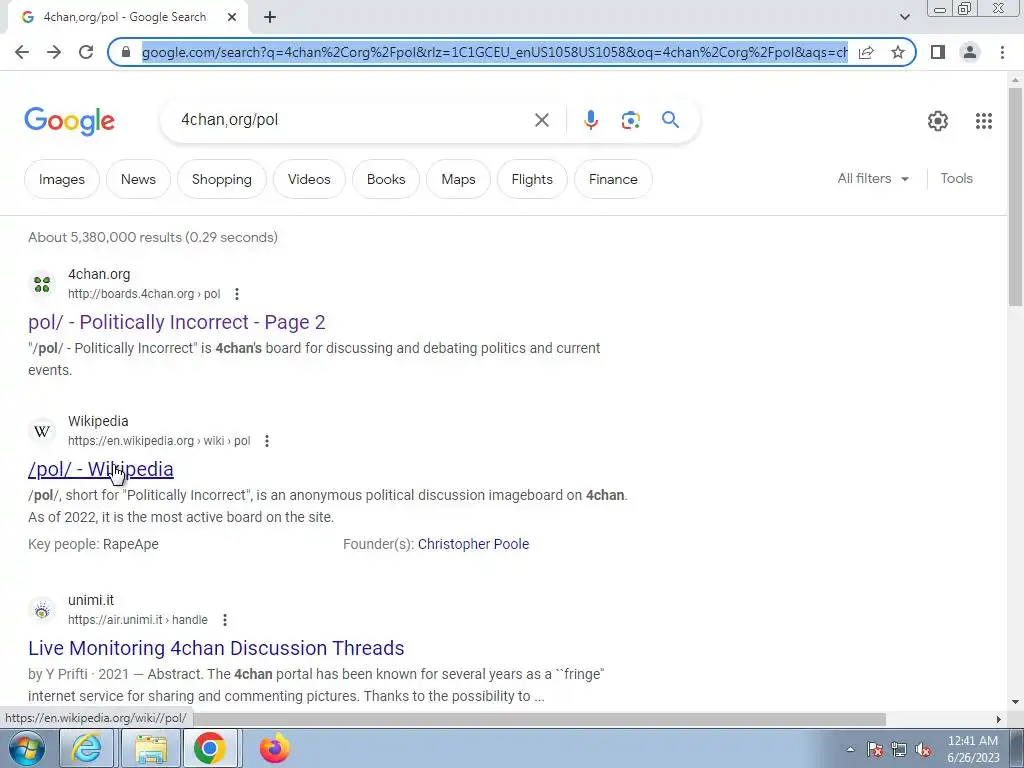
Task: Close the Google Search tab
Action: click(x=232, y=18)
